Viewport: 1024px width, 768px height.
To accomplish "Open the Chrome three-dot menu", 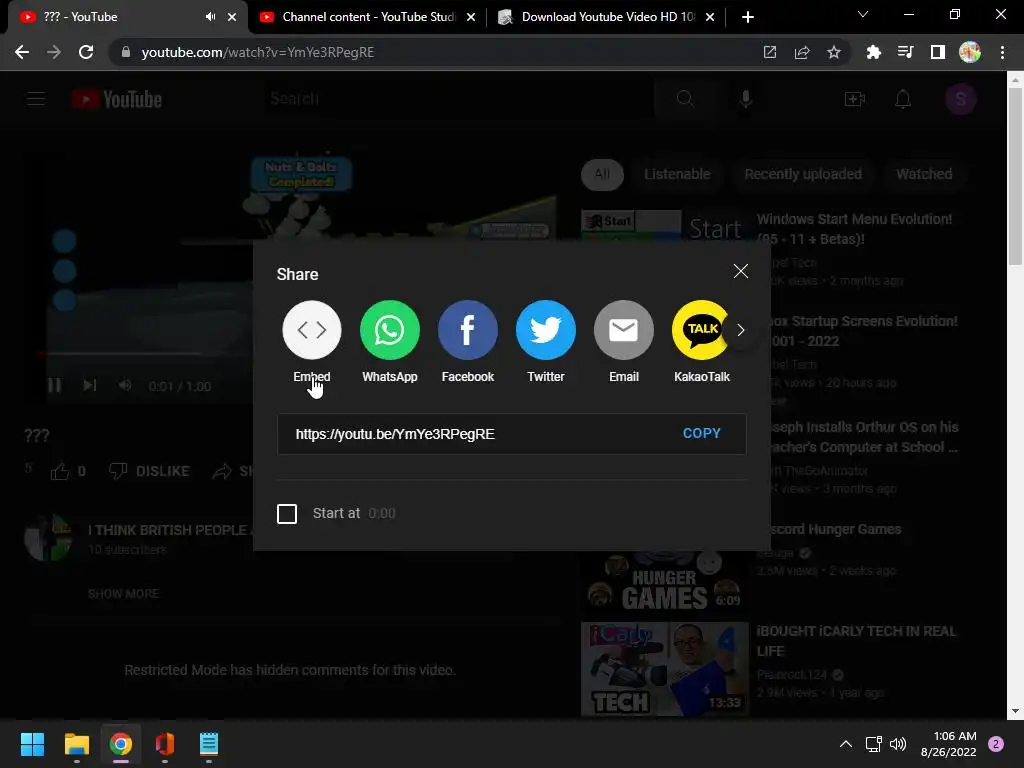I will [x=1002, y=52].
